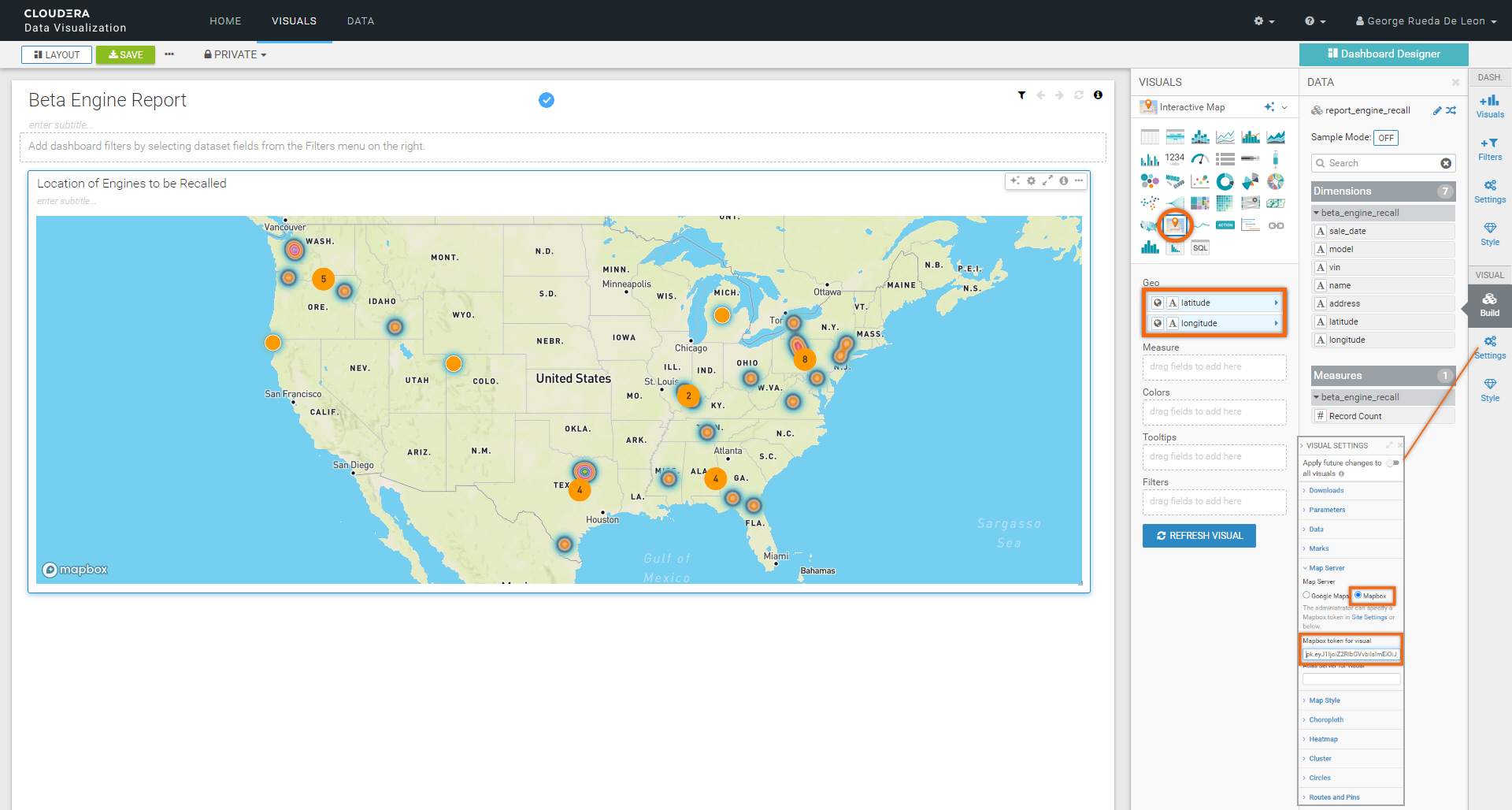This screenshot has height=810, width=1512.
Task: Choose the US choropleth map visual icon
Action: pos(1150,225)
